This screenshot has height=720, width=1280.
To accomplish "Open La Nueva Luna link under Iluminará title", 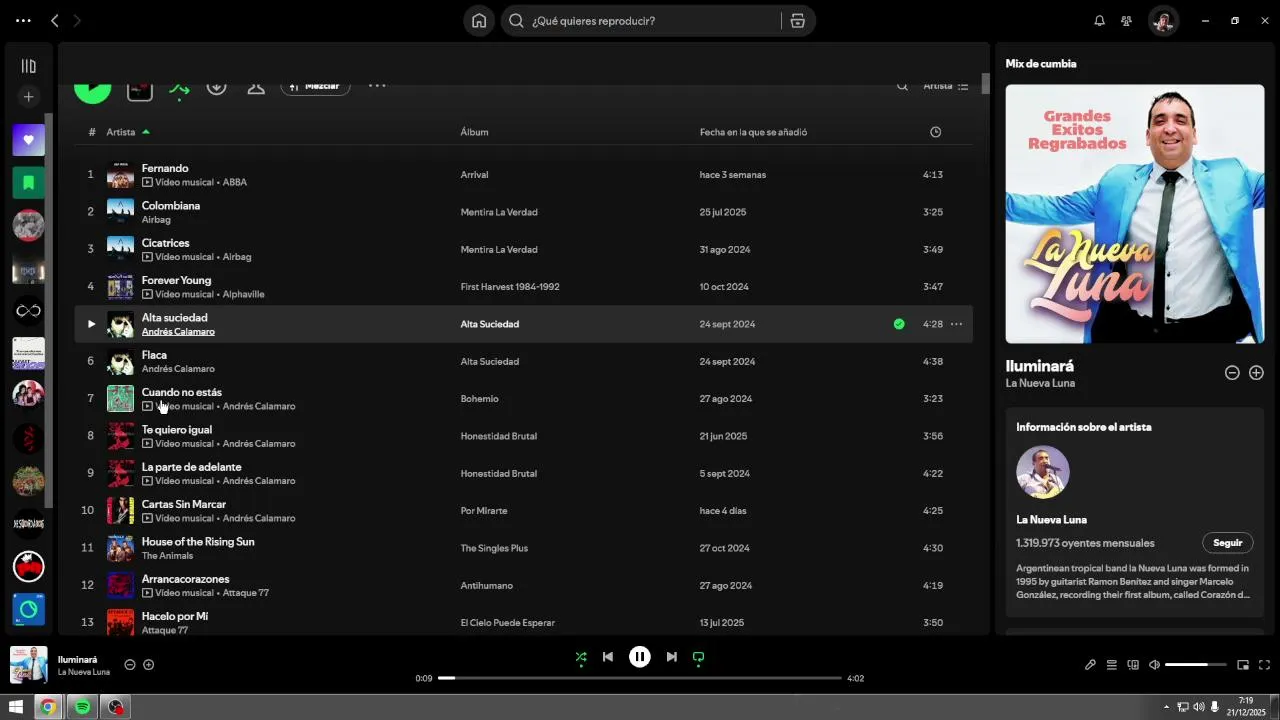I will click(x=1040, y=383).
